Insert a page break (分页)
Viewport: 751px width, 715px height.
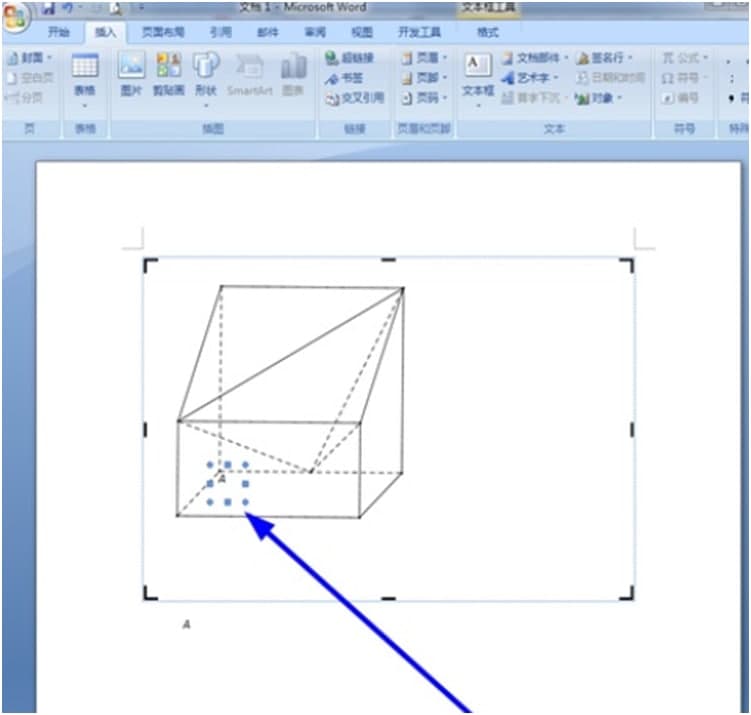[x=24, y=98]
